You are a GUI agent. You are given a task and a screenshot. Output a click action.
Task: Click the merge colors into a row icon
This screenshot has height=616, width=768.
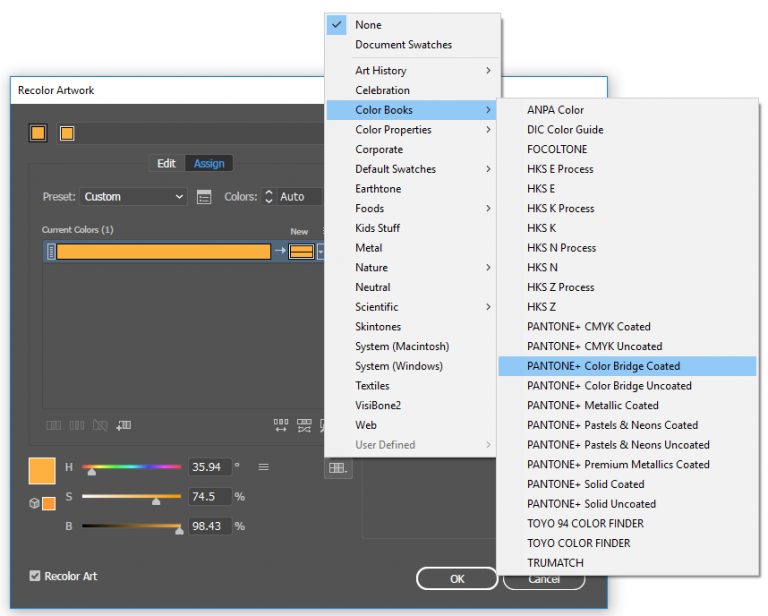[x=53, y=426]
